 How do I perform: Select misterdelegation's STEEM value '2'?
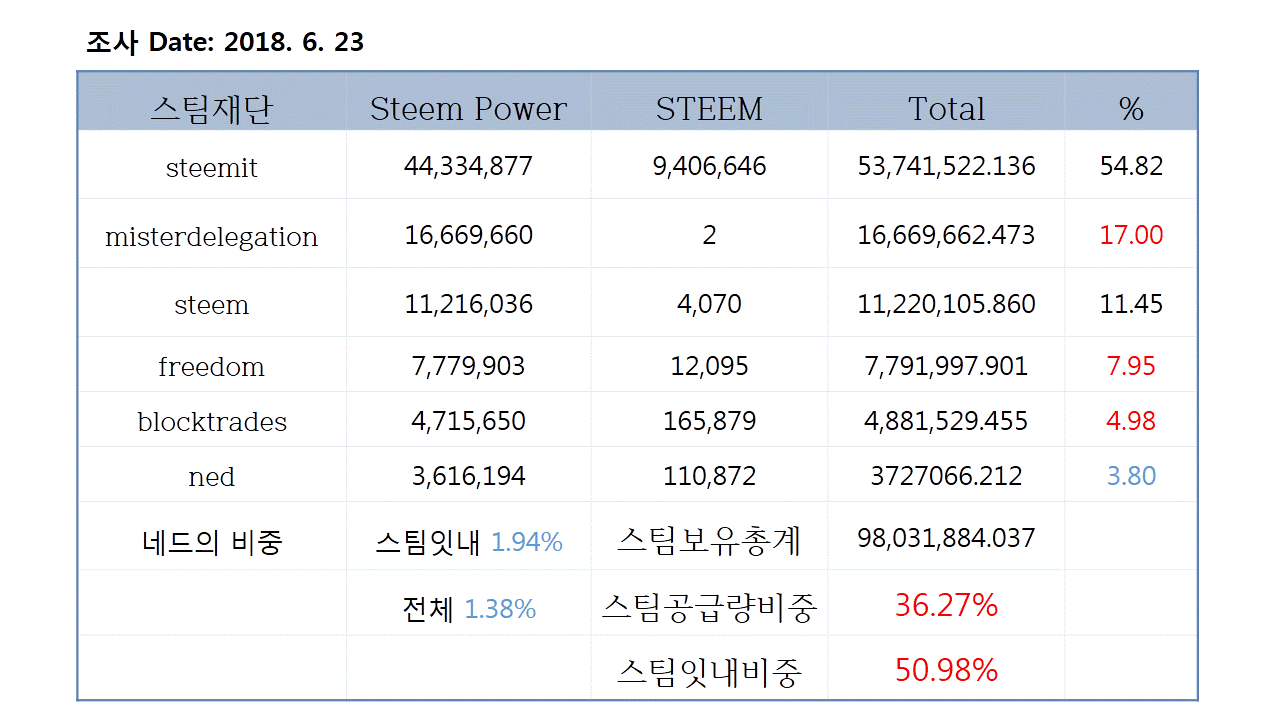[x=709, y=235]
